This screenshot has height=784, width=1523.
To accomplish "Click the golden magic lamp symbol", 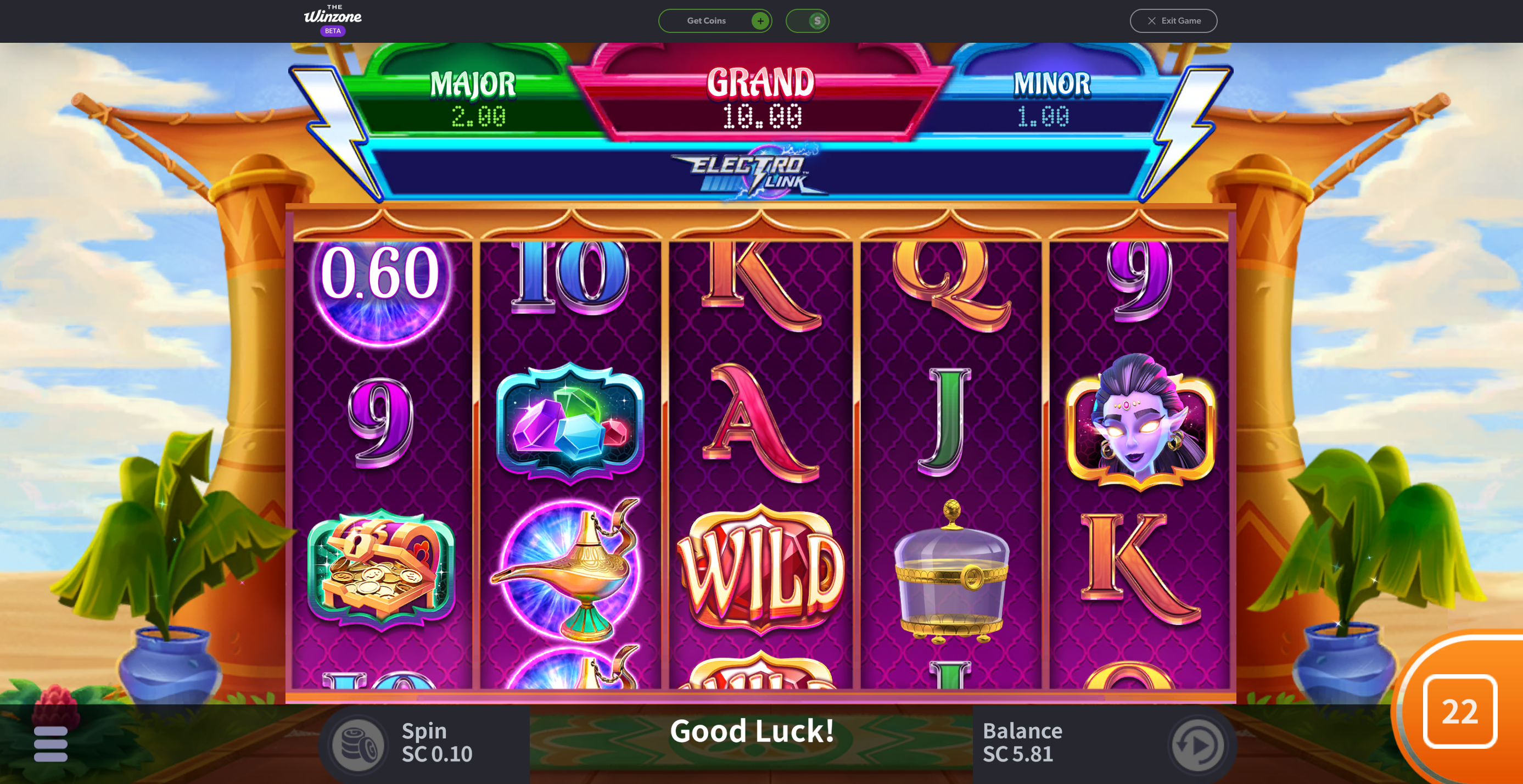I will coord(569,570).
